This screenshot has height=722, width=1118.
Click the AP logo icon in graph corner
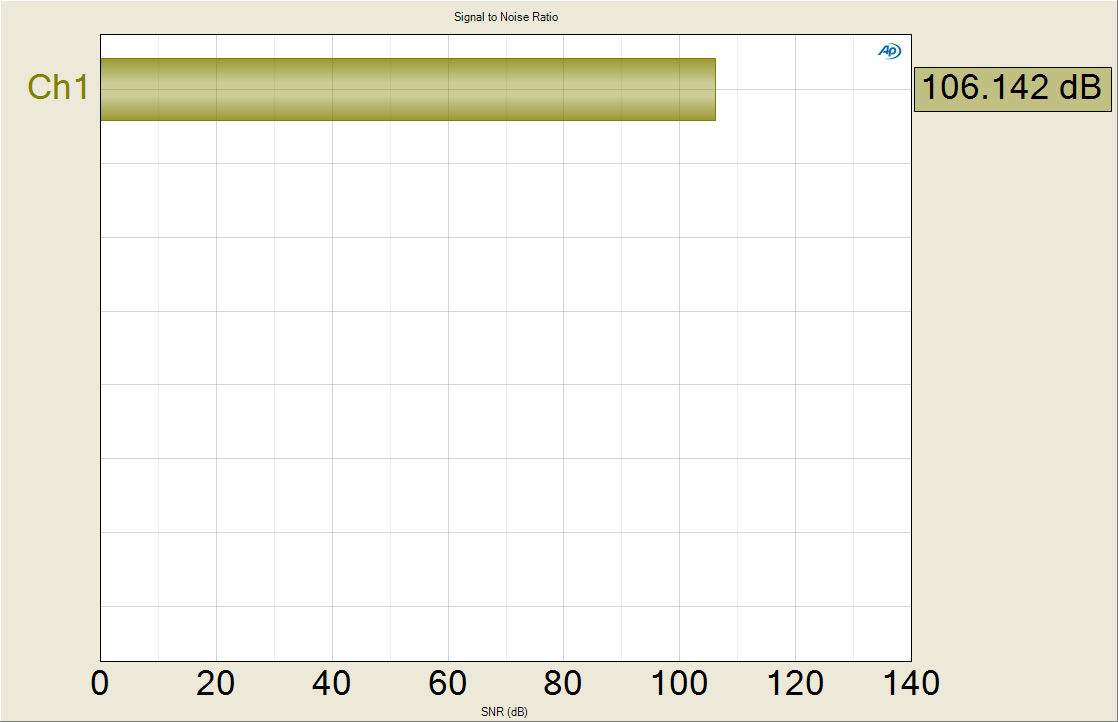[889, 51]
